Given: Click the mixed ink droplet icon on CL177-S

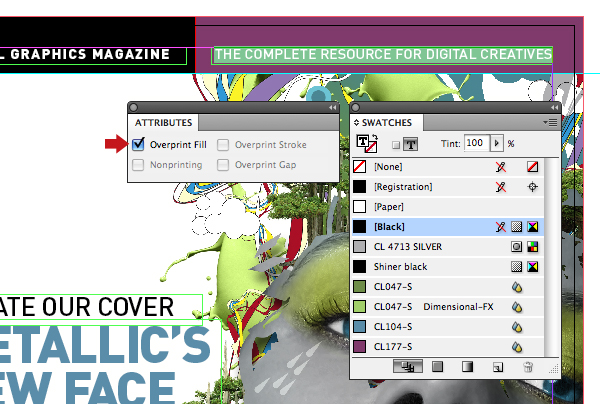Looking at the screenshot, I should [x=517, y=347].
